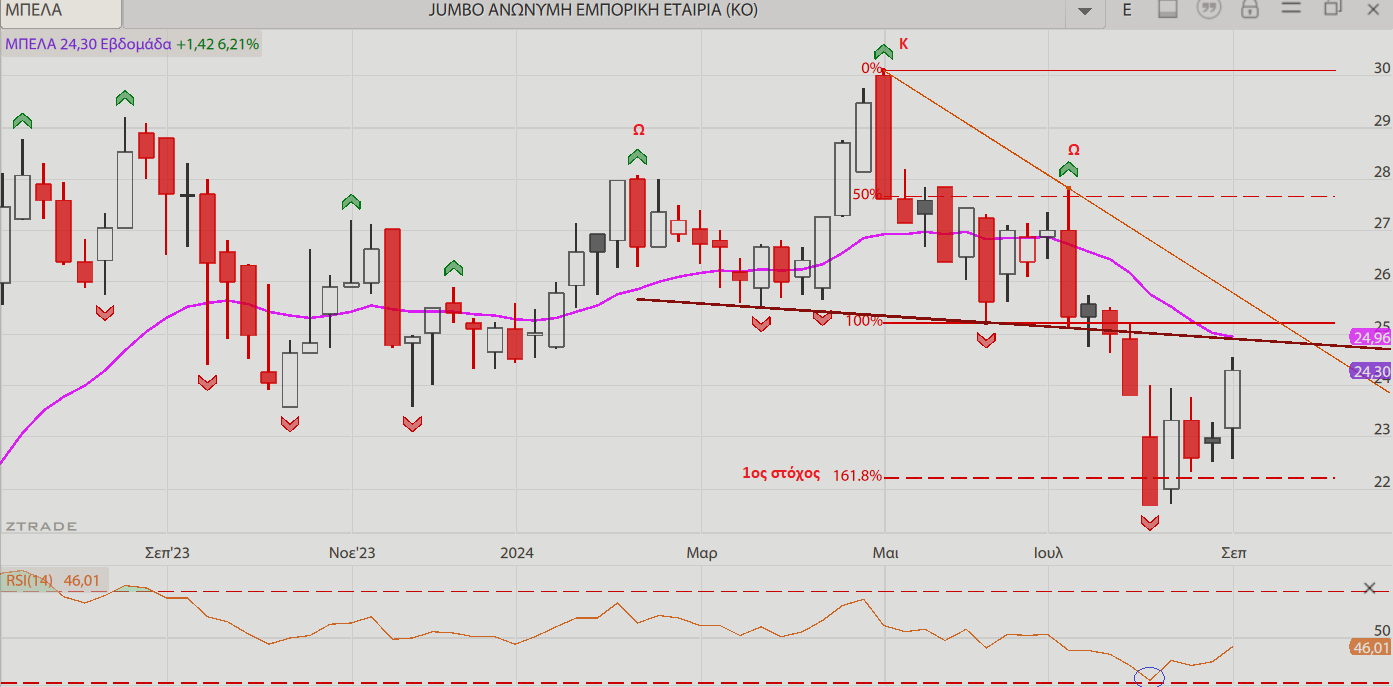Click the 22 price axis label

click(x=1382, y=481)
